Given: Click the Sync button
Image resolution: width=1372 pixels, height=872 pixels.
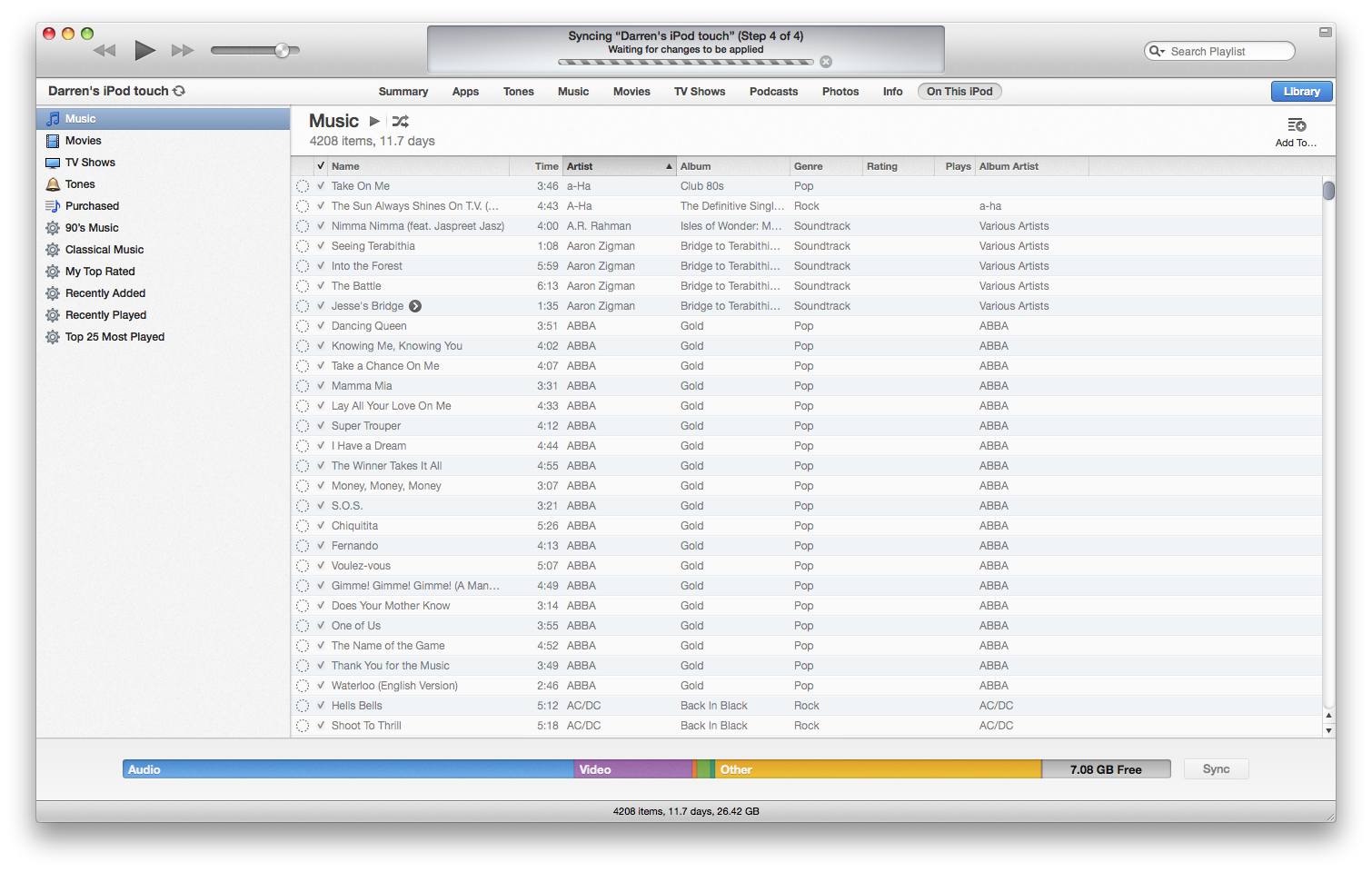Looking at the screenshot, I should 1217,769.
